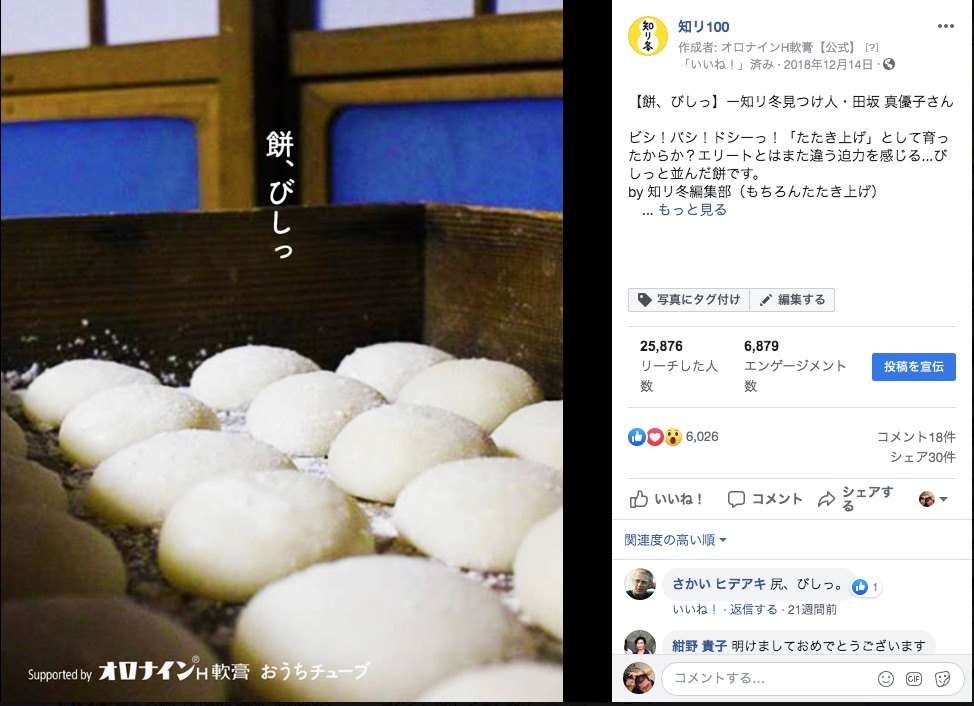974x706 pixels.
Task: Open the GIF picker in comment box
Action: tap(914, 679)
